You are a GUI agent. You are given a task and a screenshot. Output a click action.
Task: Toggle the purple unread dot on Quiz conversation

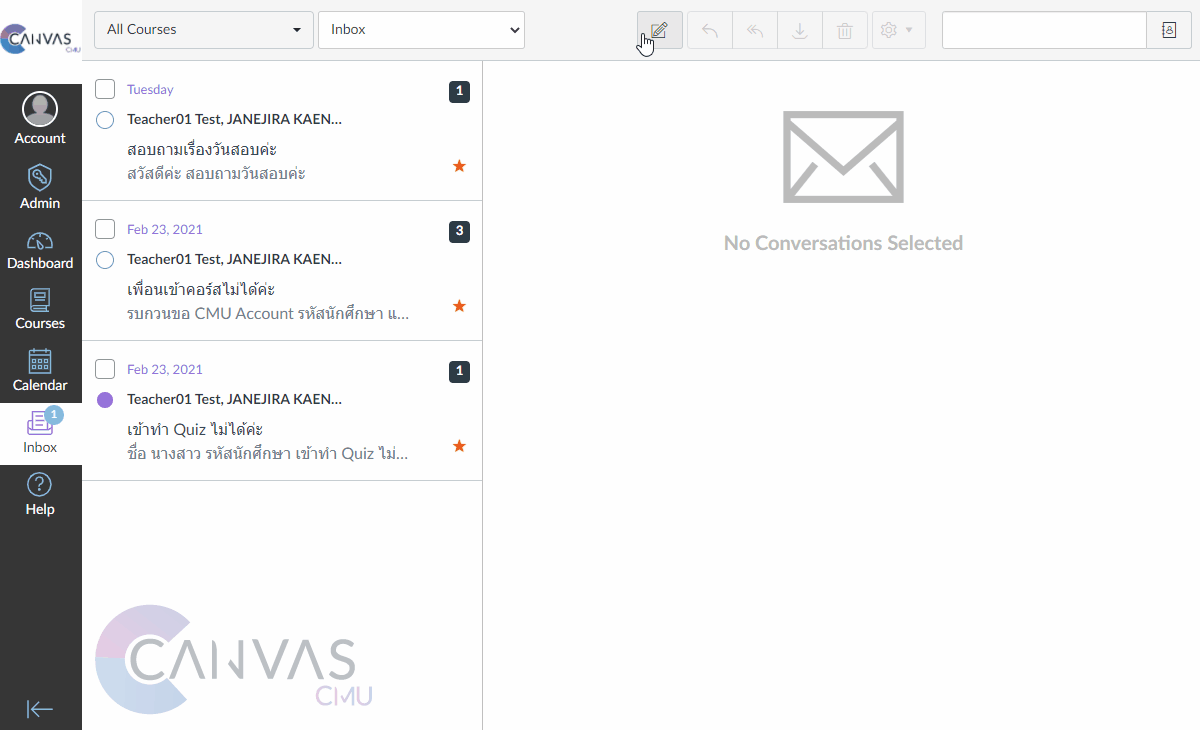105,400
